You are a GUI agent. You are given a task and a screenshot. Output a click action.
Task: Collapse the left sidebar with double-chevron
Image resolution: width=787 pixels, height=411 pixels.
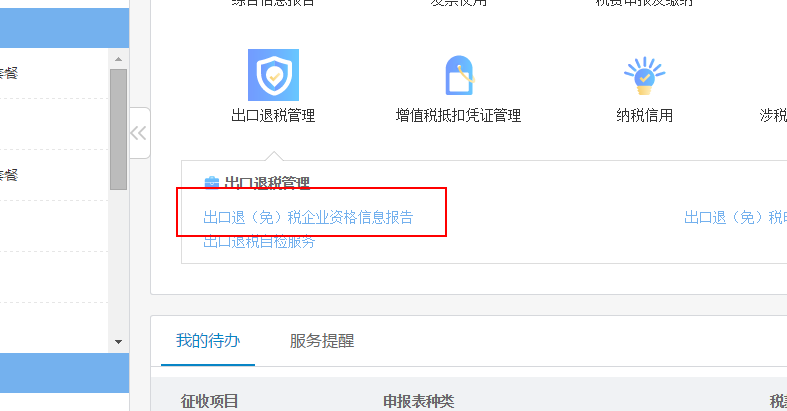139,133
